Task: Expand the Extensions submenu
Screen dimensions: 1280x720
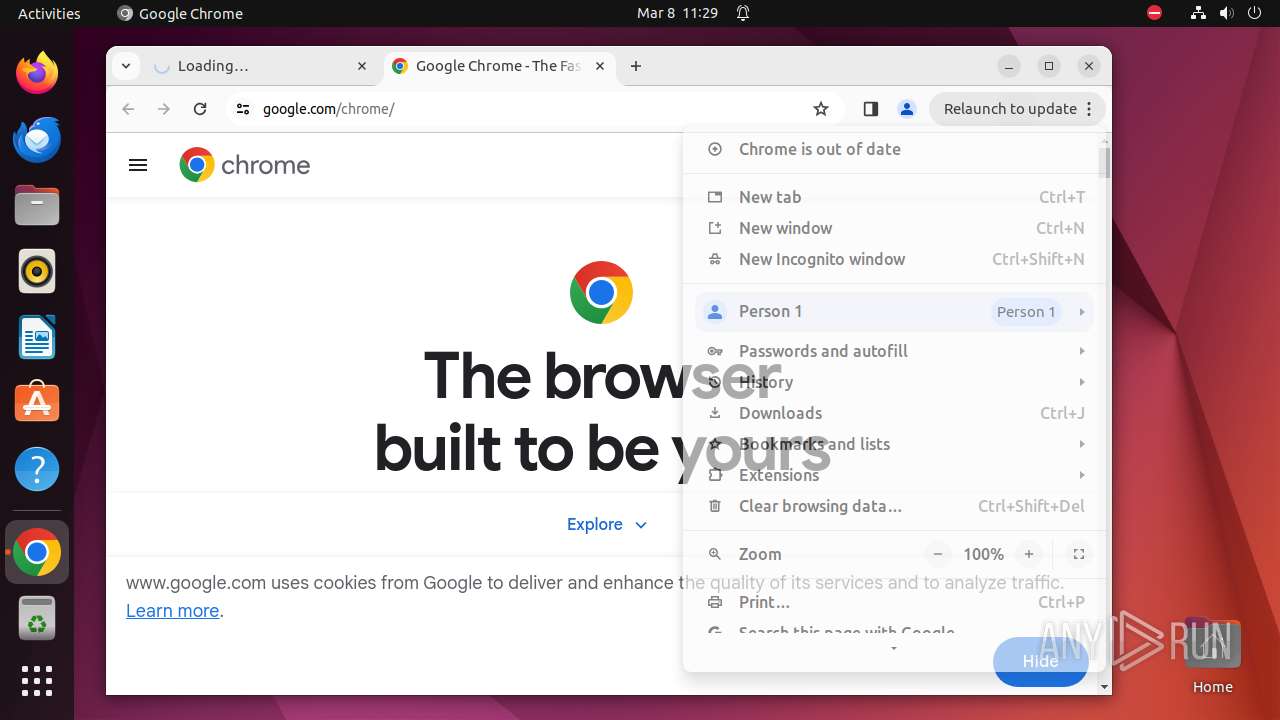Action: coord(894,475)
